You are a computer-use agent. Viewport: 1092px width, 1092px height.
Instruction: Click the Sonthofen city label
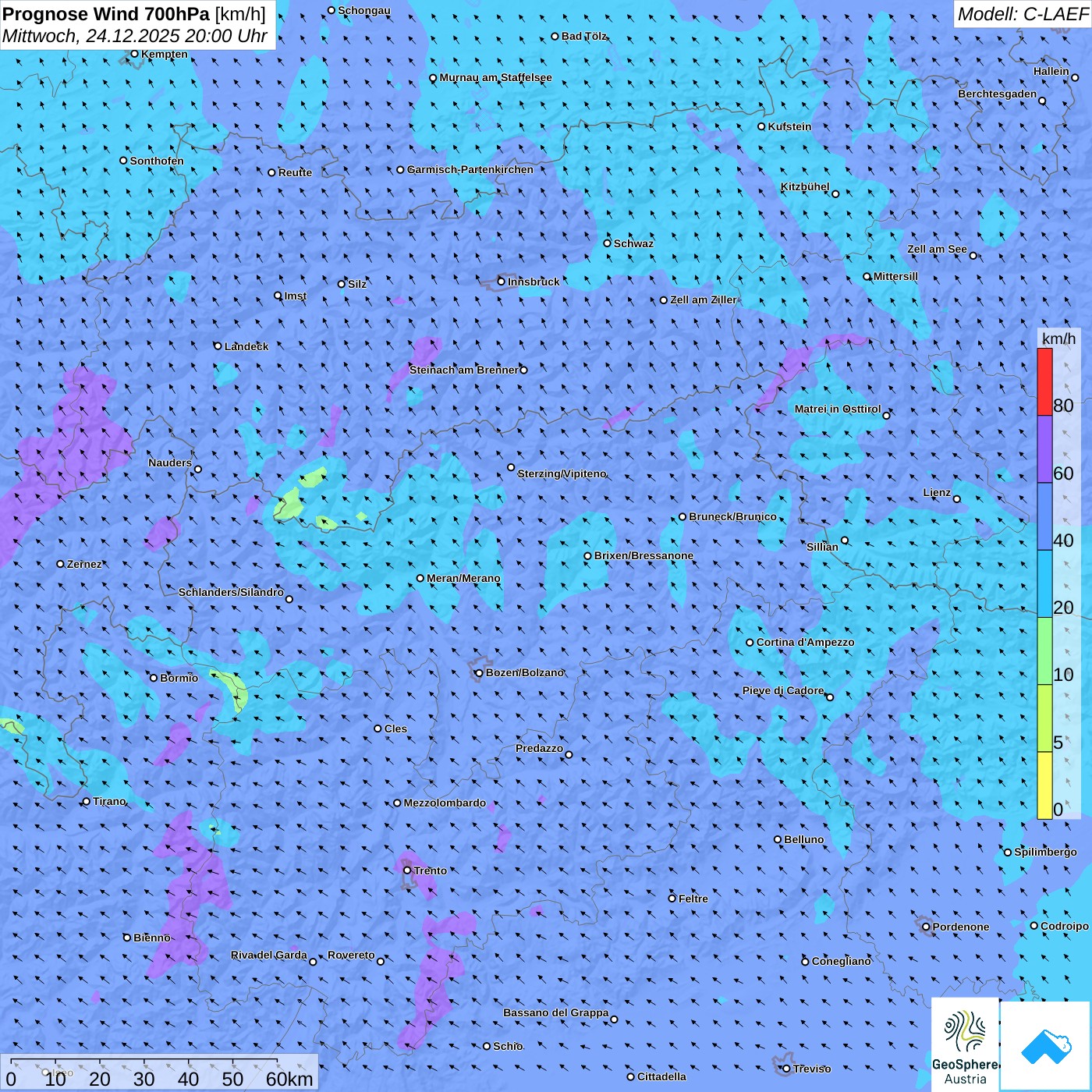pos(157,161)
